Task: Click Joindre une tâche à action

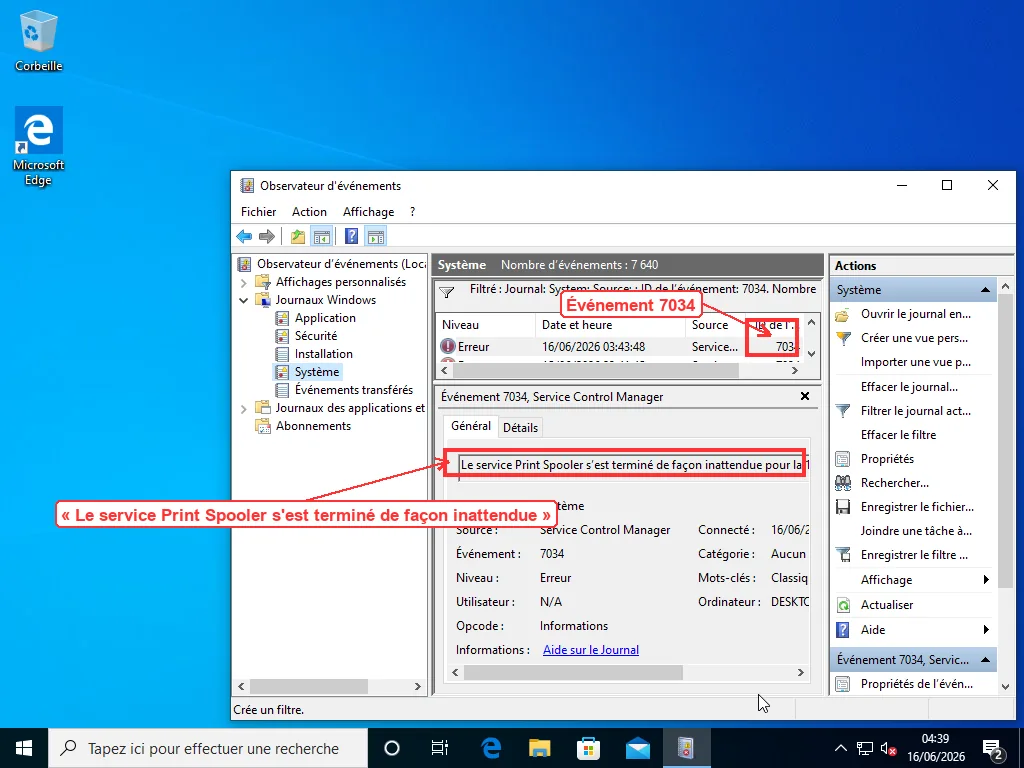Action: point(916,531)
